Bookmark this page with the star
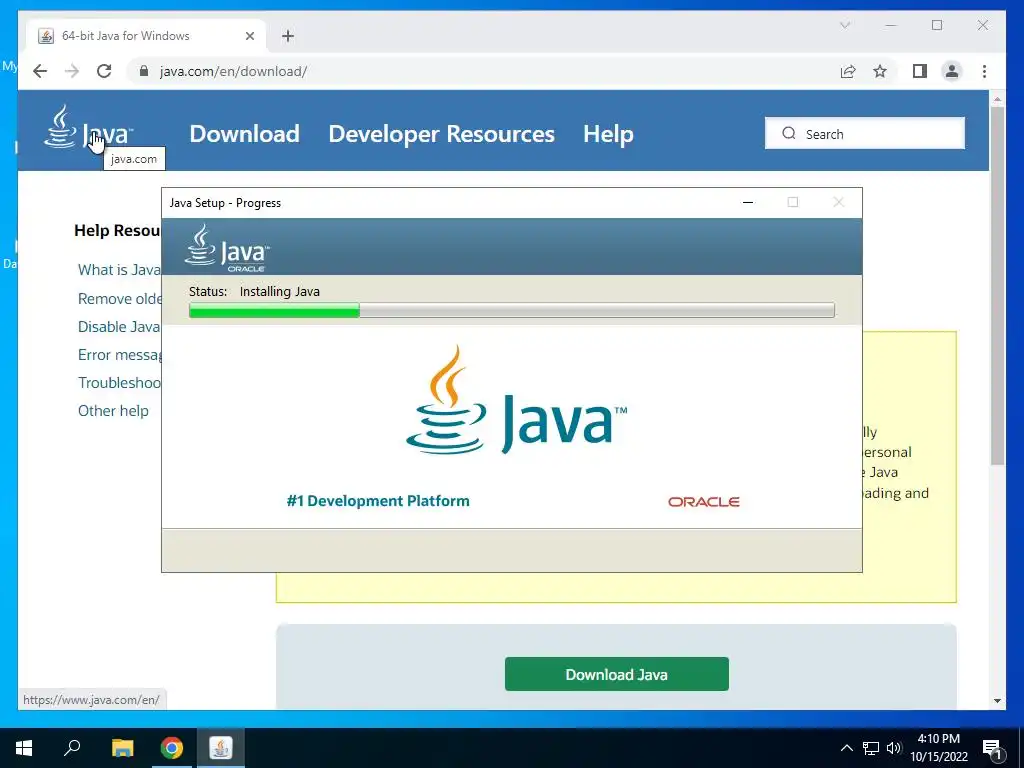The image size is (1024, 768). 880,71
